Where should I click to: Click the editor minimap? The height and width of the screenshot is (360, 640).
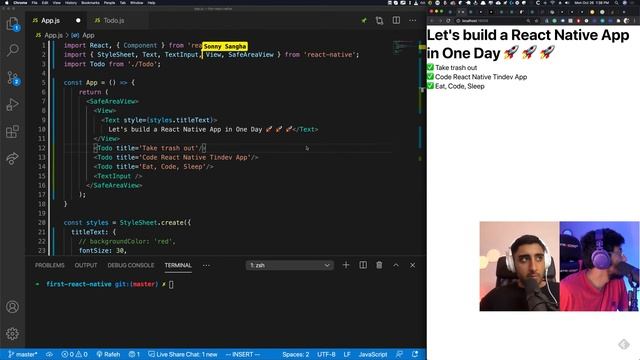coord(404,47)
